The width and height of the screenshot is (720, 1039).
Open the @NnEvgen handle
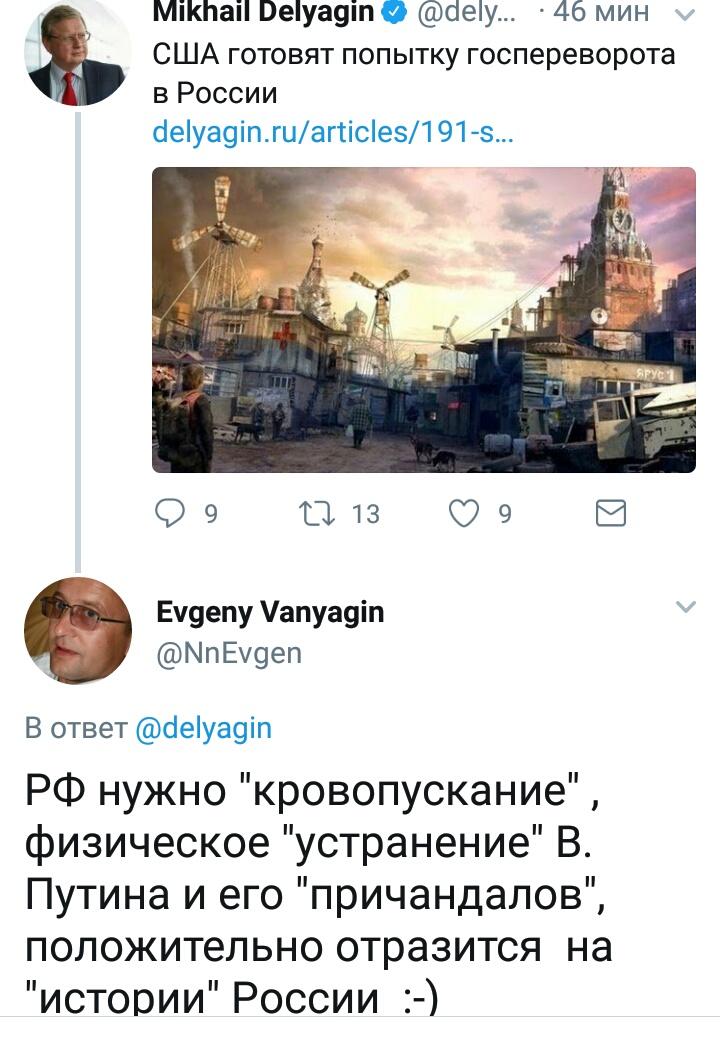pyautogui.click(x=229, y=653)
